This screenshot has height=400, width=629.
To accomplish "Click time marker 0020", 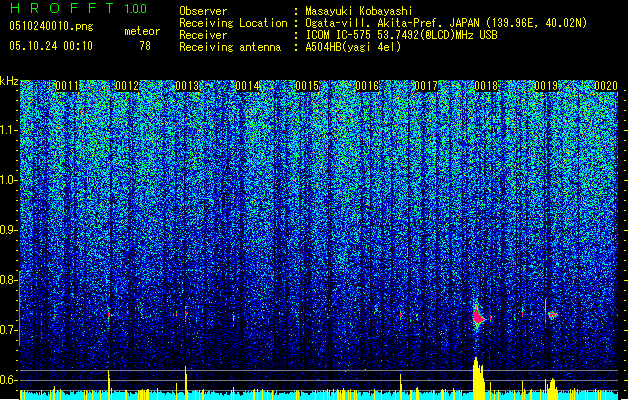I will coord(606,86).
